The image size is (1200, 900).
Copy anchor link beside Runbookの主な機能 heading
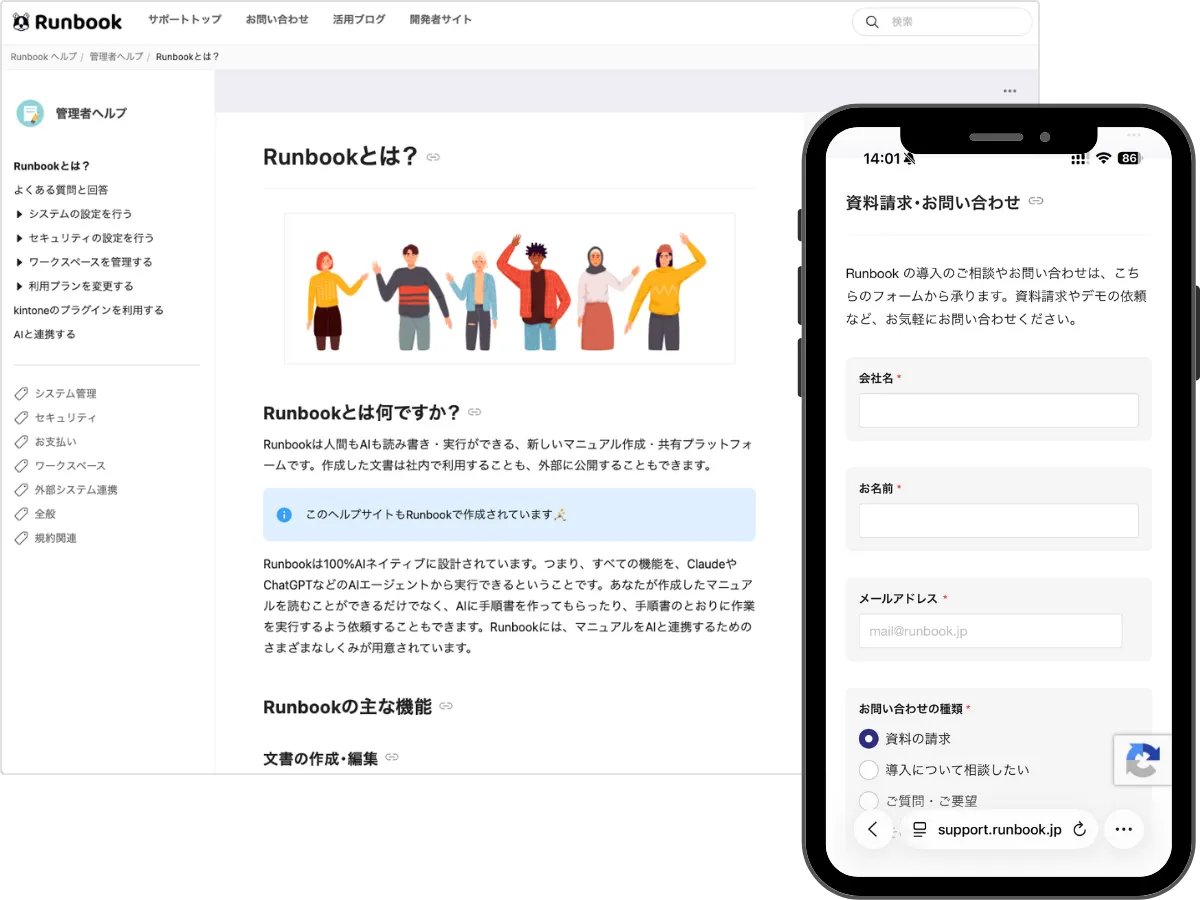(x=446, y=706)
